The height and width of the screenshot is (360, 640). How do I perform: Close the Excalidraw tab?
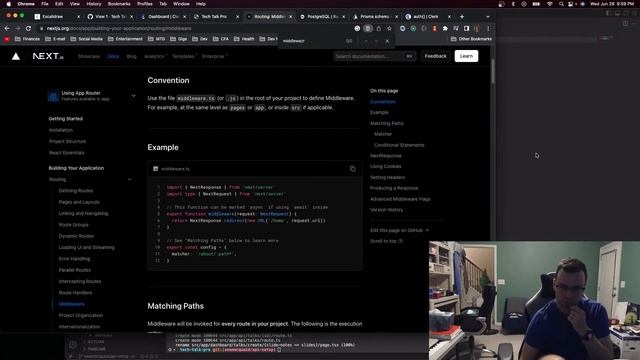click(78, 17)
